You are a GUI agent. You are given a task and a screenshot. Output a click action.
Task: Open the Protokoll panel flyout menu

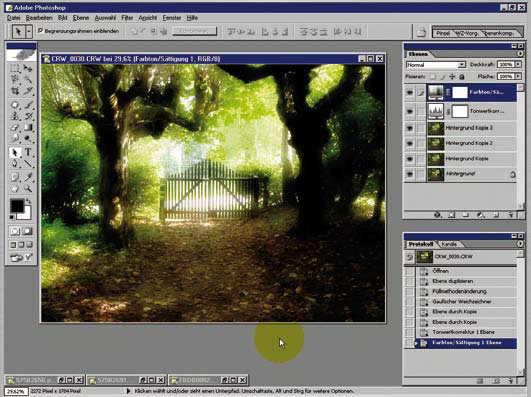[x=520, y=244]
